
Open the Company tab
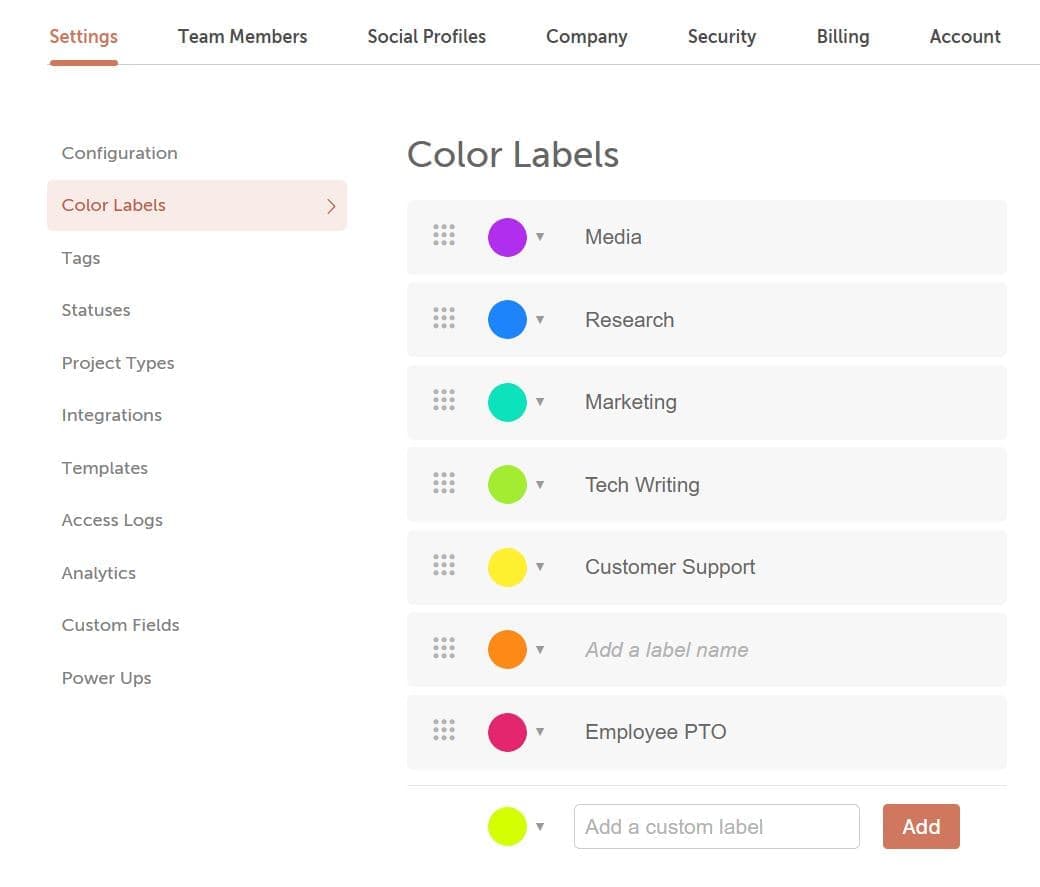[x=586, y=36]
